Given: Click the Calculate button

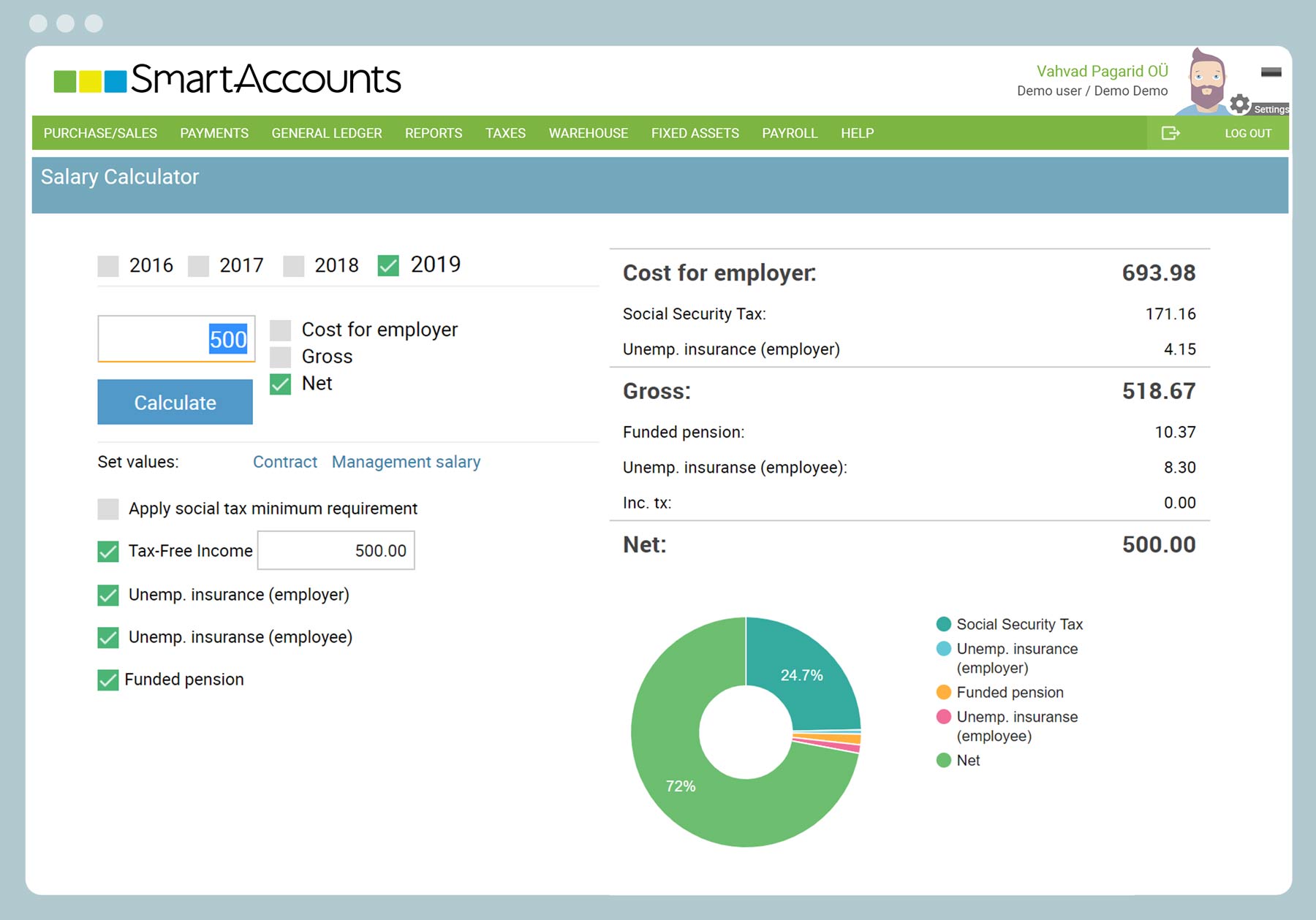Looking at the screenshot, I should pyautogui.click(x=175, y=402).
